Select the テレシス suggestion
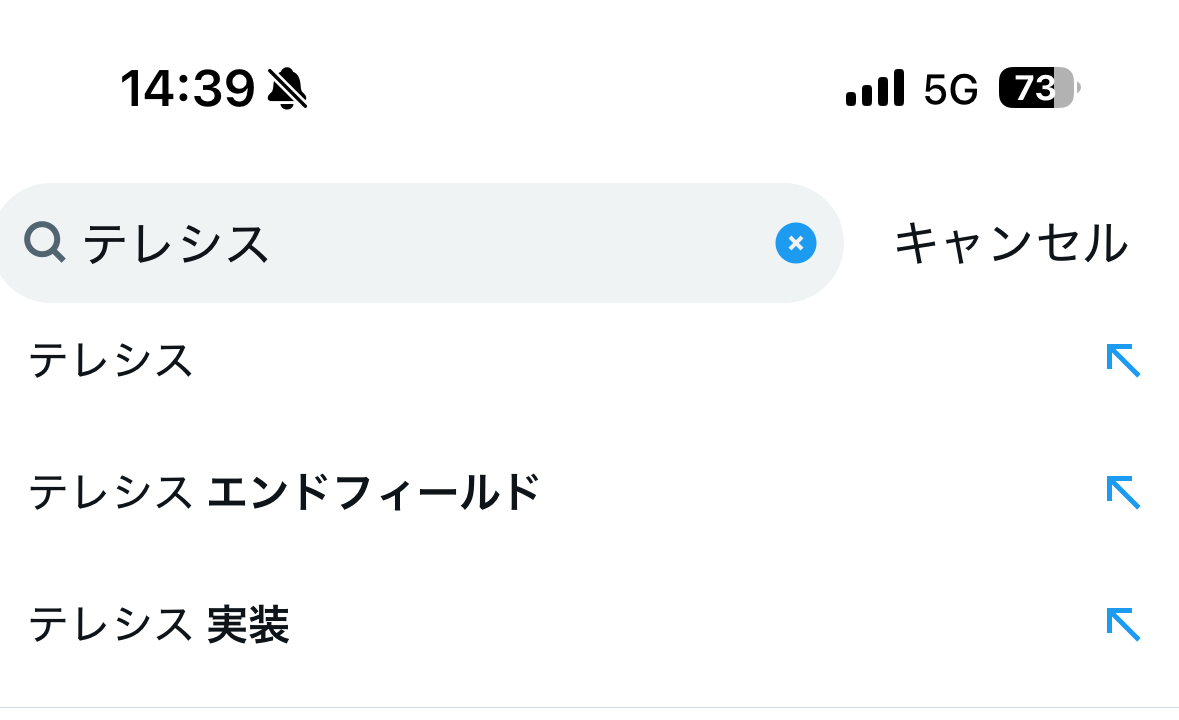 pyautogui.click(x=110, y=360)
